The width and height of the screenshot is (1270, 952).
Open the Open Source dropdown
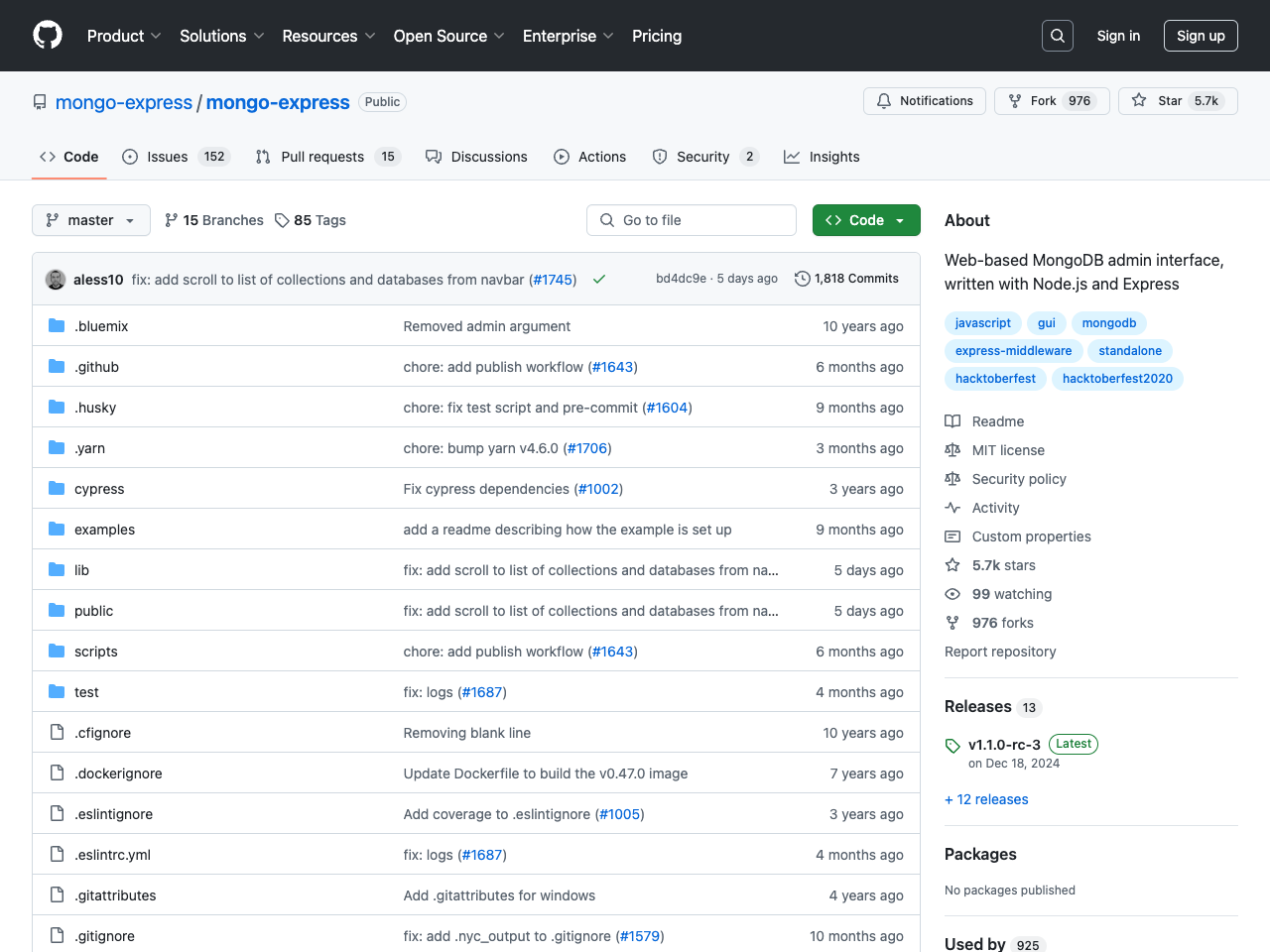[x=448, y=36]
